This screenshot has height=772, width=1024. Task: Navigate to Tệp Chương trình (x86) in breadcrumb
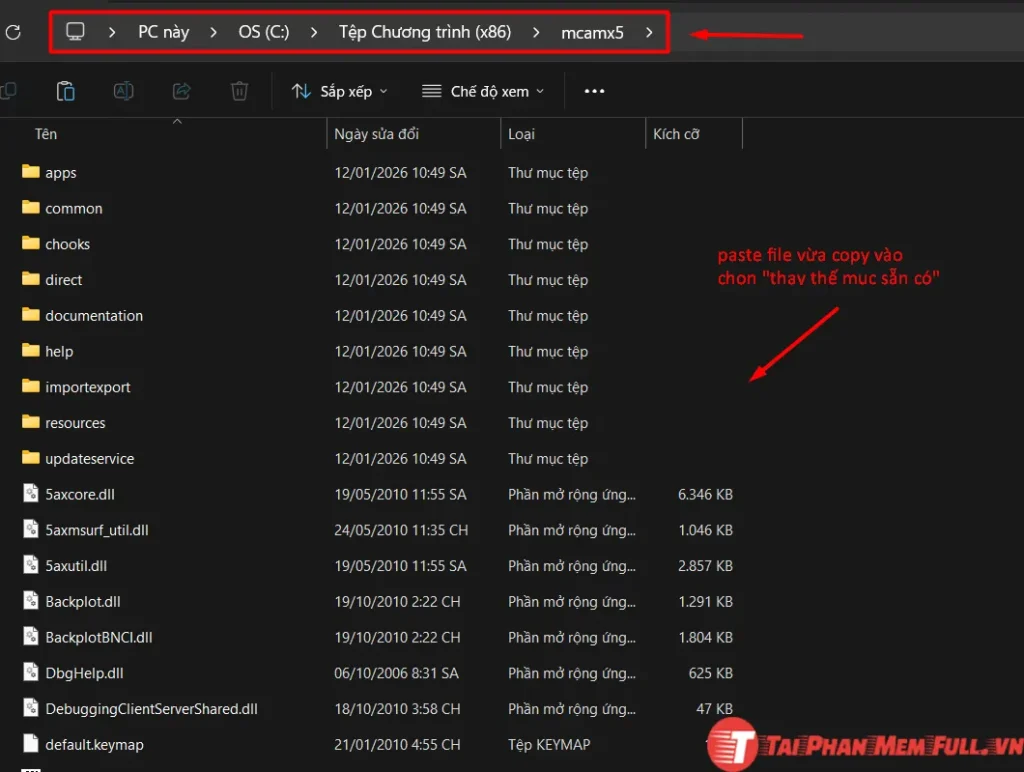424,31
